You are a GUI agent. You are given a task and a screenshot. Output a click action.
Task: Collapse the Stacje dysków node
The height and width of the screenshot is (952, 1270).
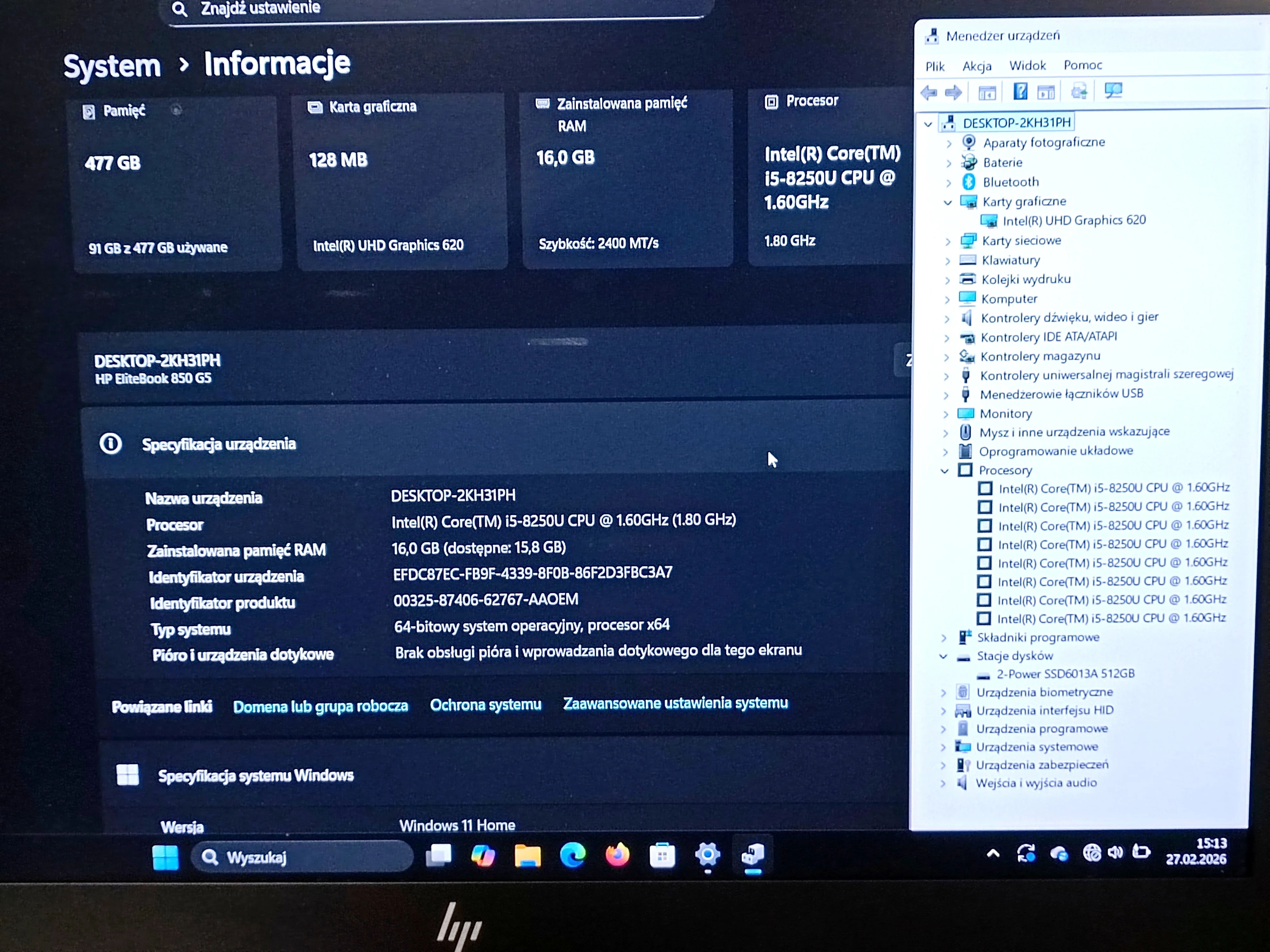click(943, 656)
